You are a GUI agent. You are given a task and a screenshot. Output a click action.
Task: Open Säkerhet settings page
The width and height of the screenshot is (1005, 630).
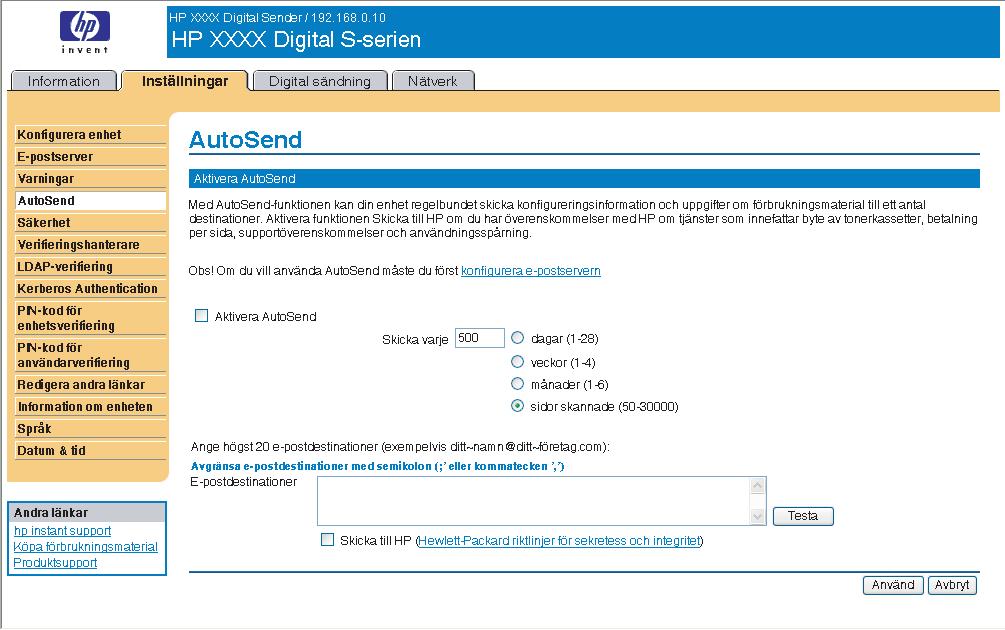tap(90, 222)
